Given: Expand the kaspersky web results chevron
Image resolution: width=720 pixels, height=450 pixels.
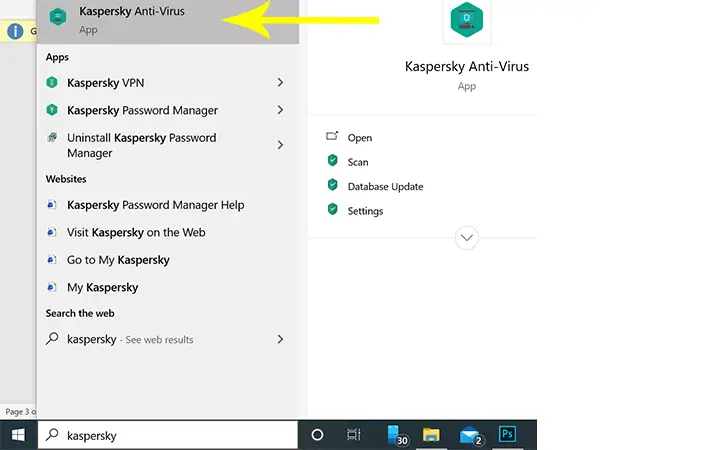Looking at the screenshot, I should pos(280,339).
